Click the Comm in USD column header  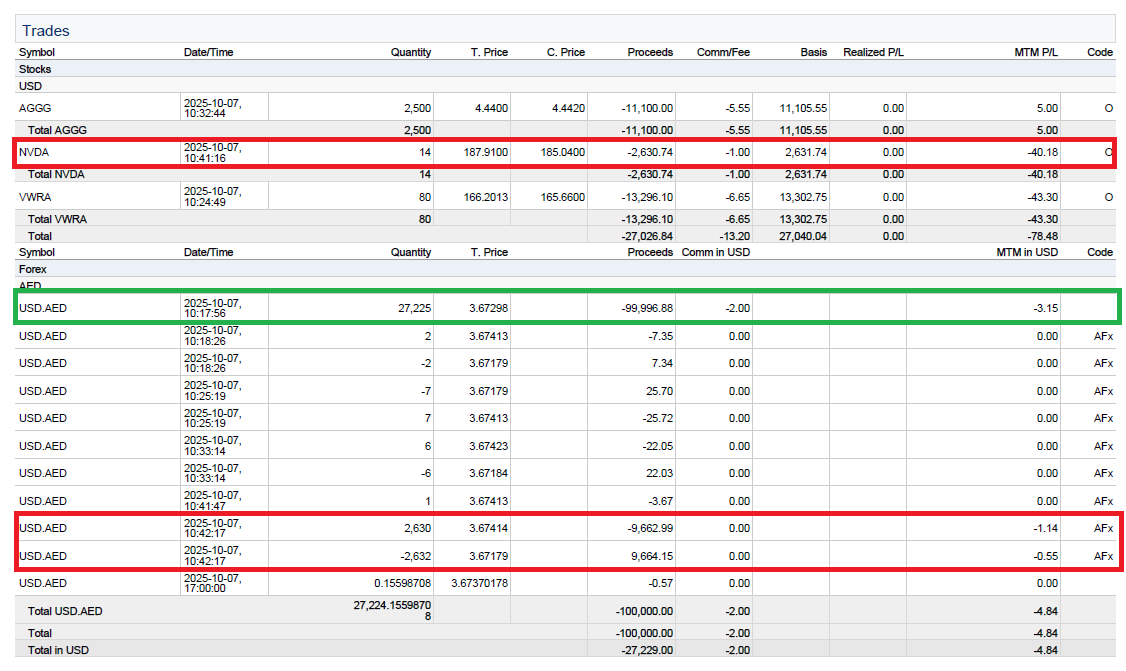coord(715,252)
